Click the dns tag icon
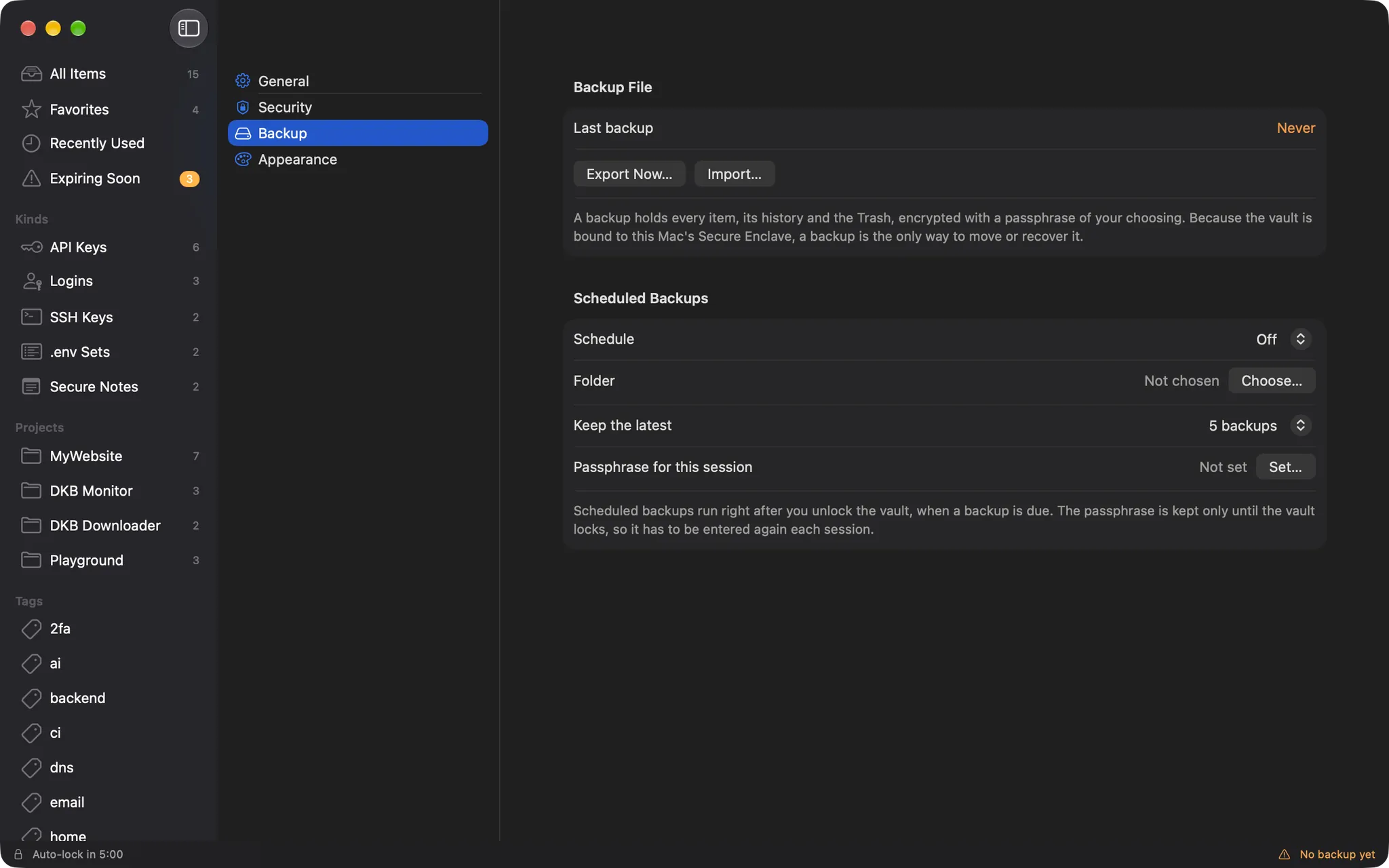The image size is (1389, 868). pyautogui.click(x=31, y=768)
